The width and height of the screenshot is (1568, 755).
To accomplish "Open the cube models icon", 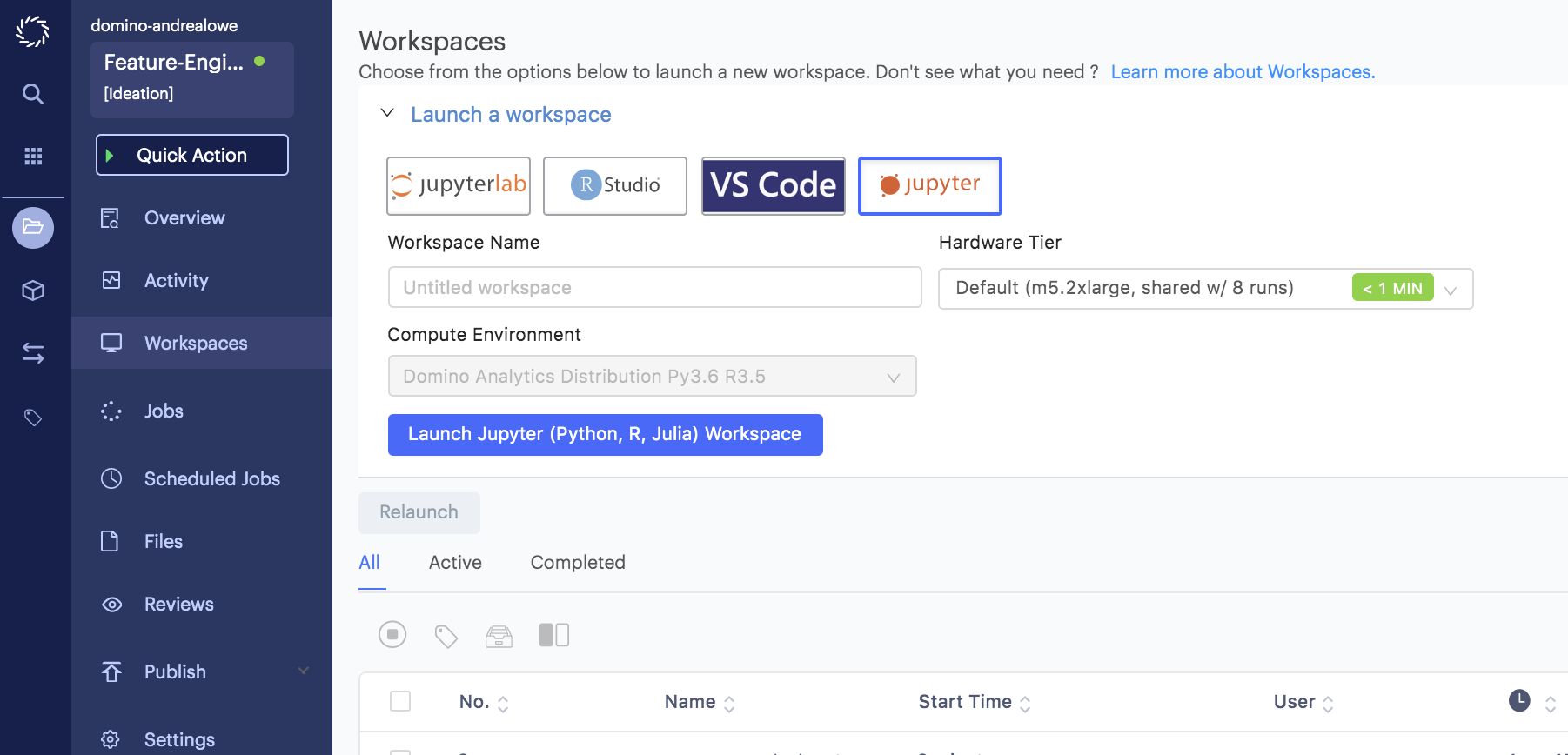I will pos(33,291).
